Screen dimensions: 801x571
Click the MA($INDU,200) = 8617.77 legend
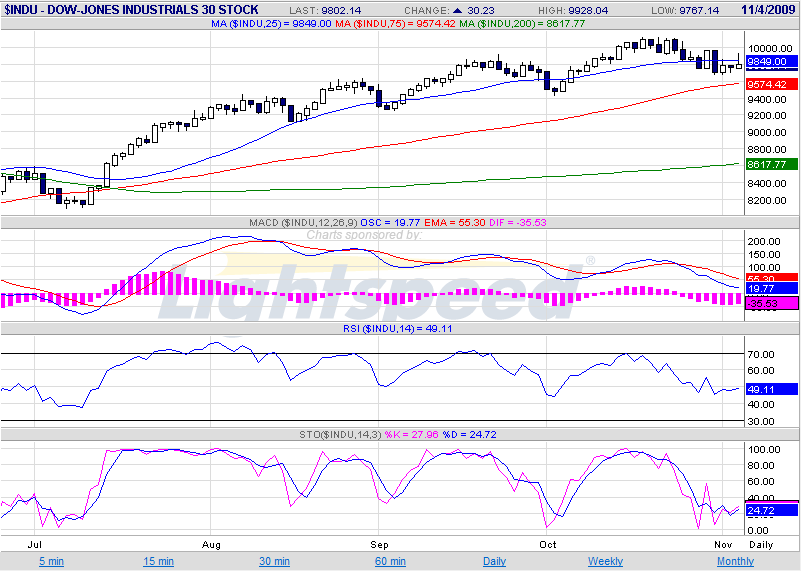522,23
